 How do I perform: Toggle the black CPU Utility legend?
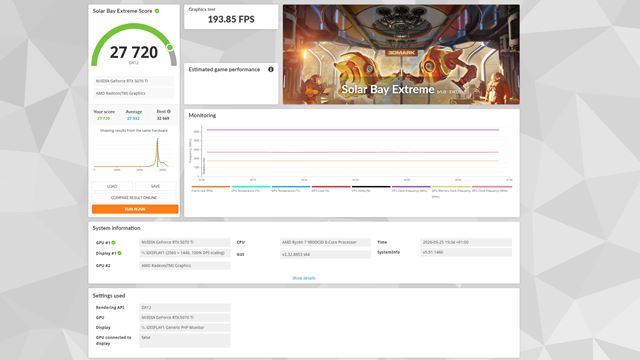click(371, 189)
